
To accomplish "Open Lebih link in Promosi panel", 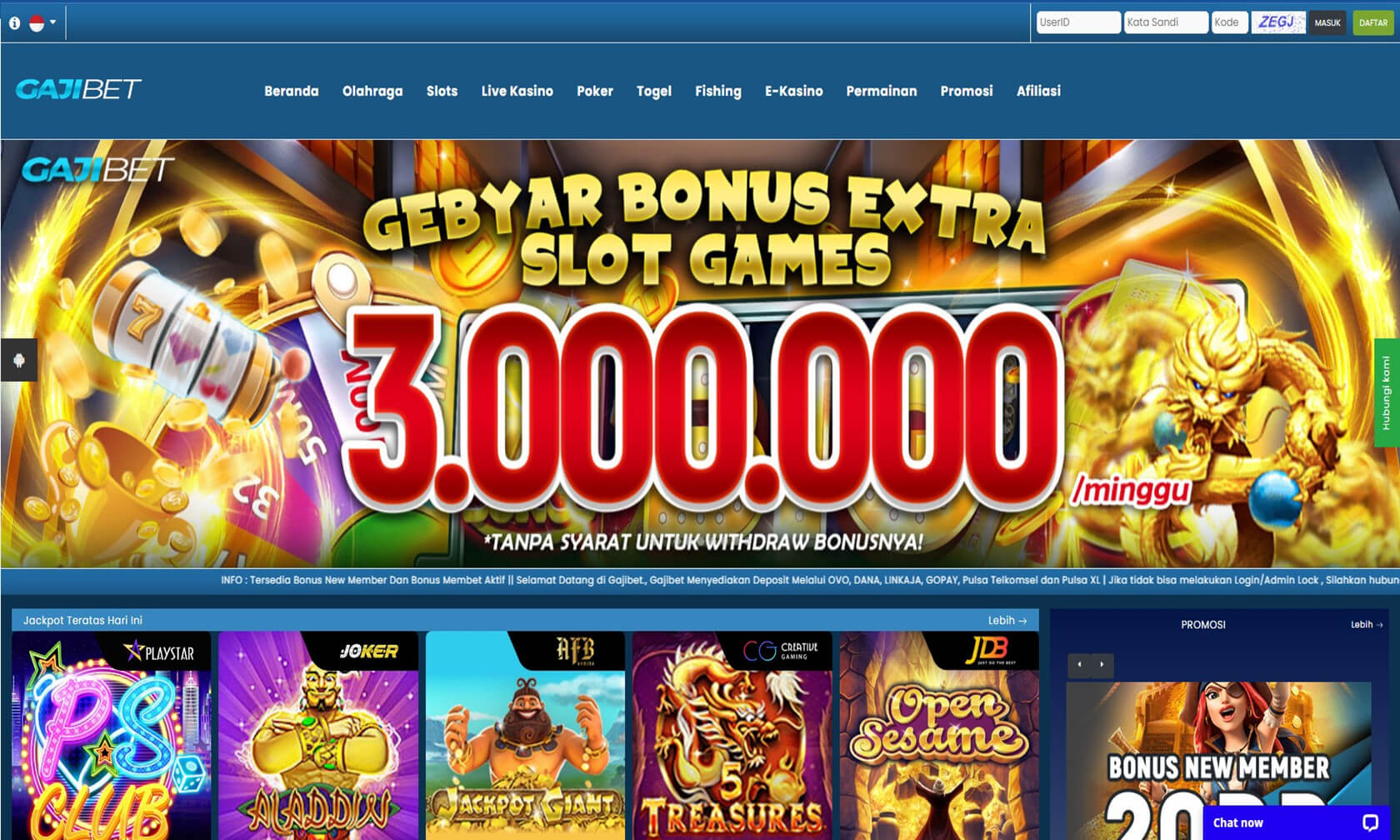I will 1367,624.
